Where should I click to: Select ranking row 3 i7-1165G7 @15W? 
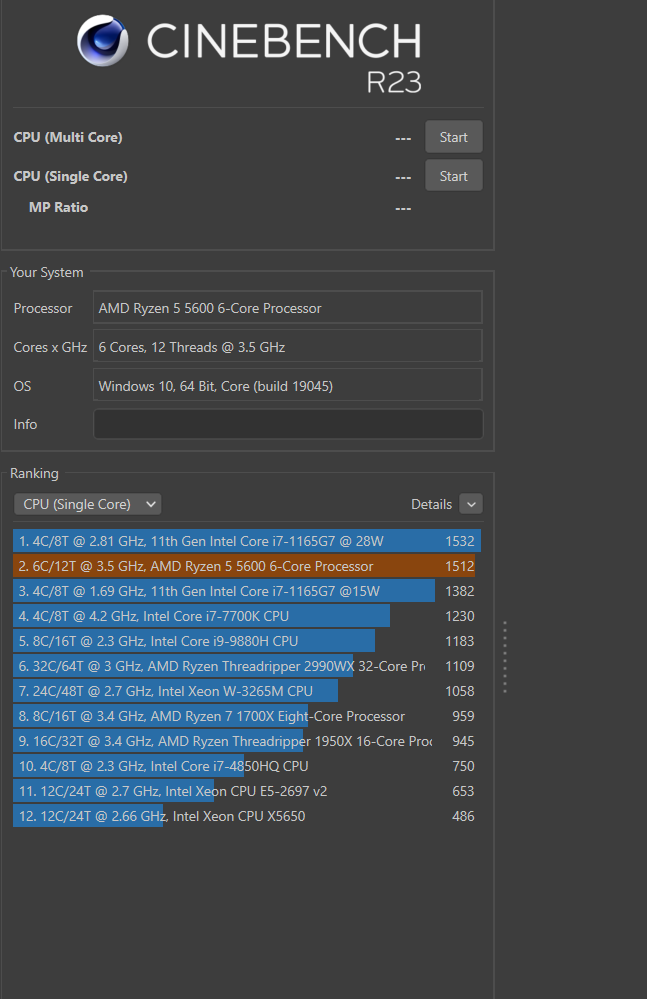pyautogui.click(x=246, y=591)
